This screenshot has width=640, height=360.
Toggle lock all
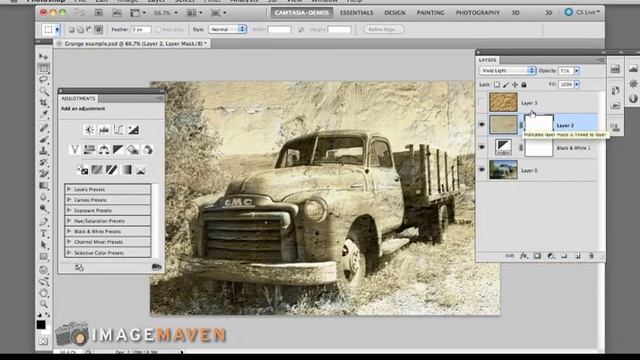click(524, 84)
